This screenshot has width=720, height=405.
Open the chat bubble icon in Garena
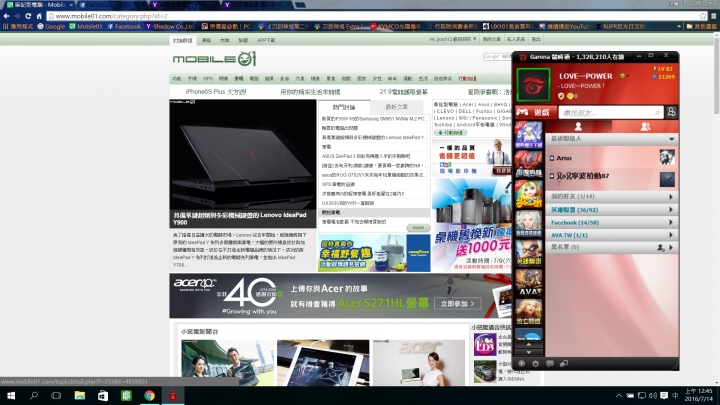pos(550,363)
